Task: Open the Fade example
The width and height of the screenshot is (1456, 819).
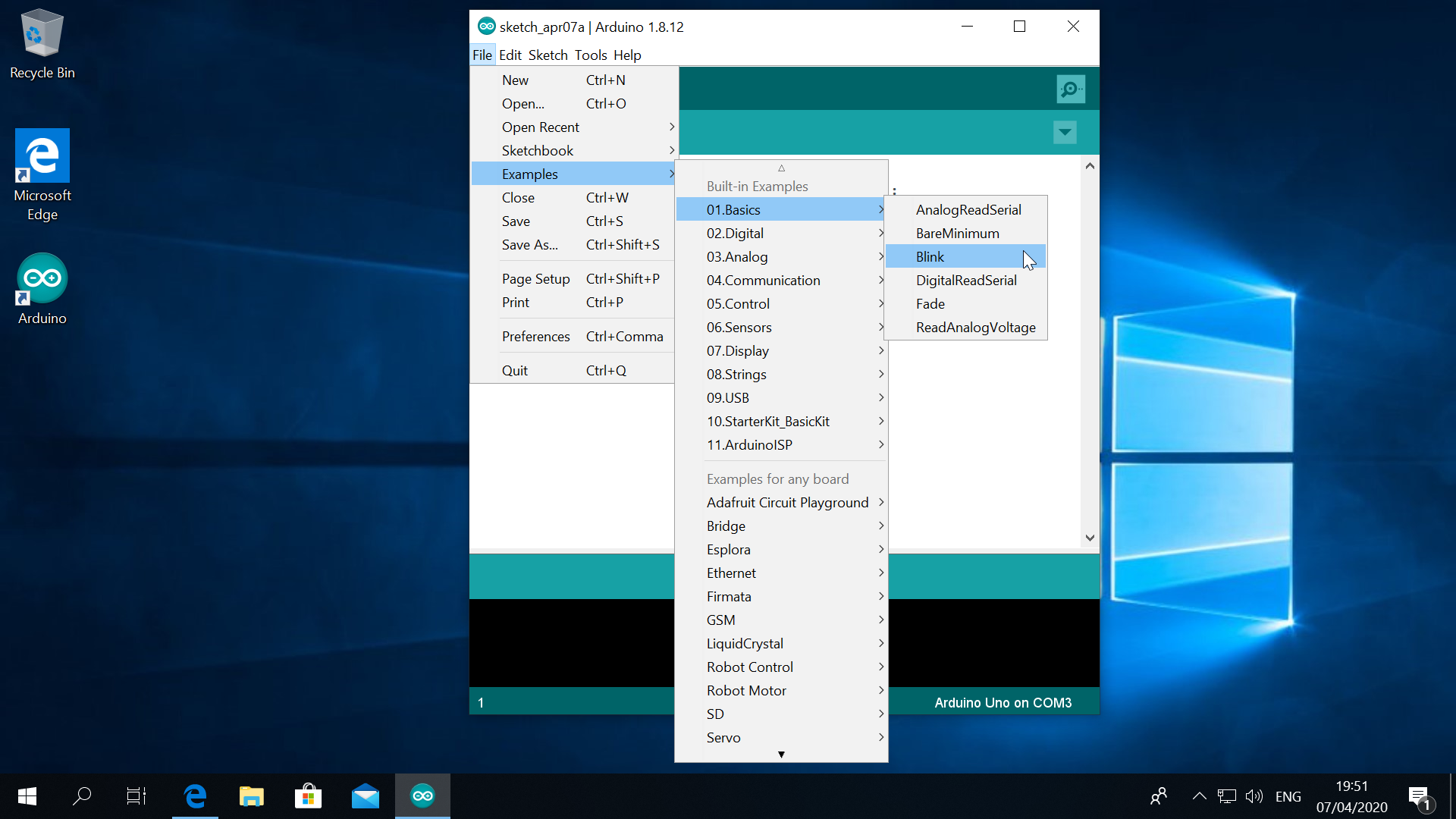Action: (966, 304)
